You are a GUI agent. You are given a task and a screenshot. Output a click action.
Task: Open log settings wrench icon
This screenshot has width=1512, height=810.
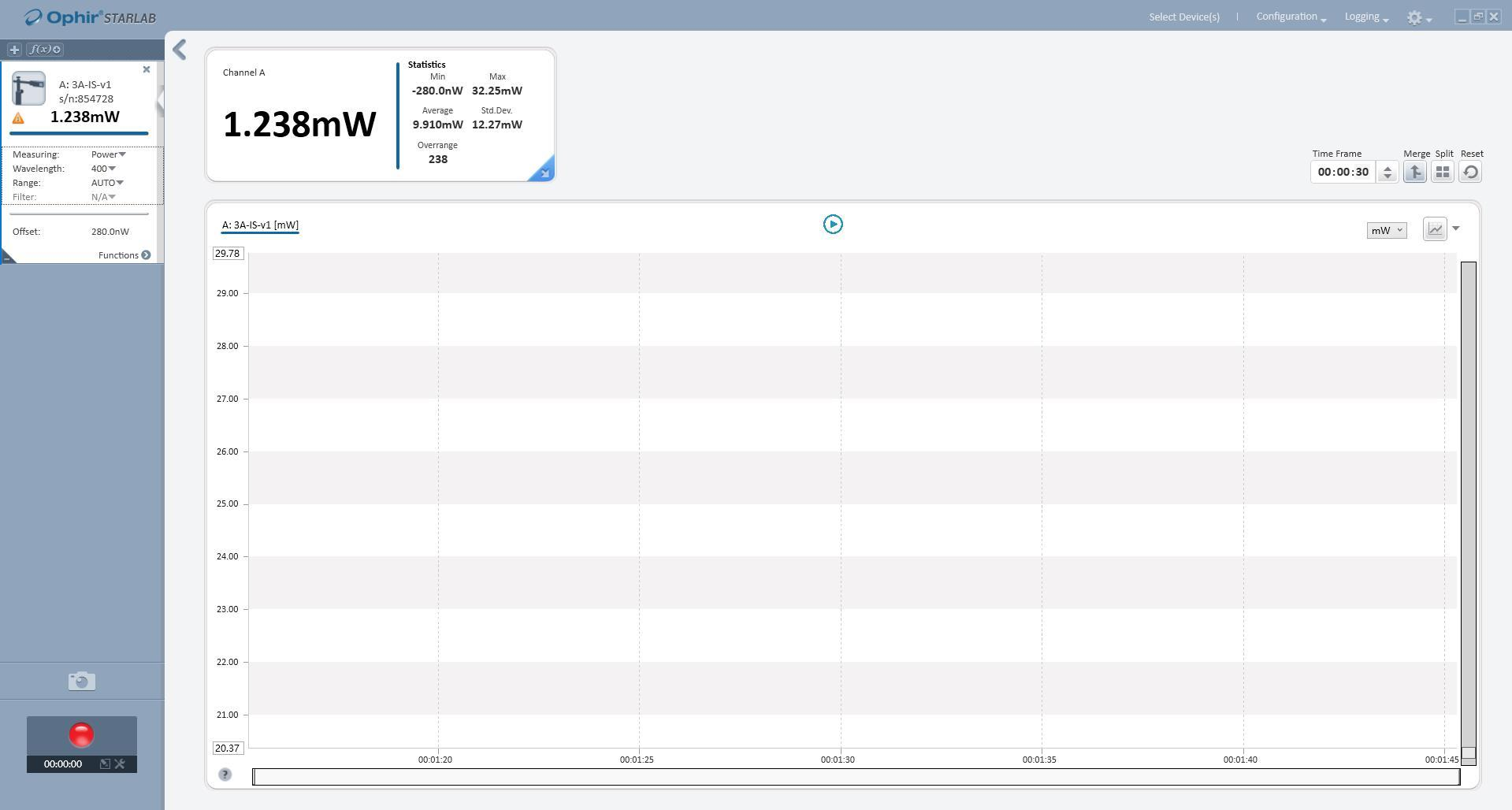pyautogui.click(x=120, y=764)
